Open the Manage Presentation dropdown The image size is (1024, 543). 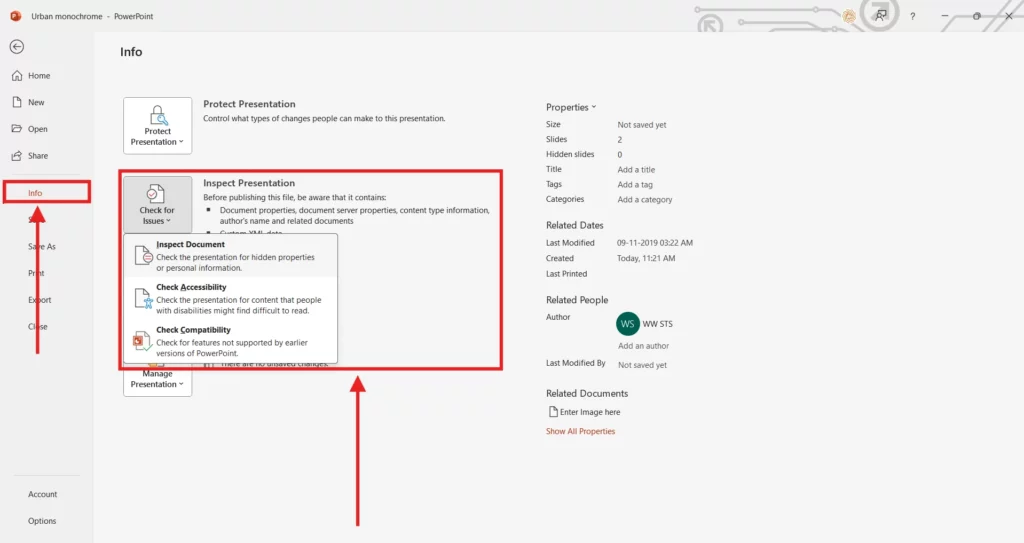click(x=158, y=380)
